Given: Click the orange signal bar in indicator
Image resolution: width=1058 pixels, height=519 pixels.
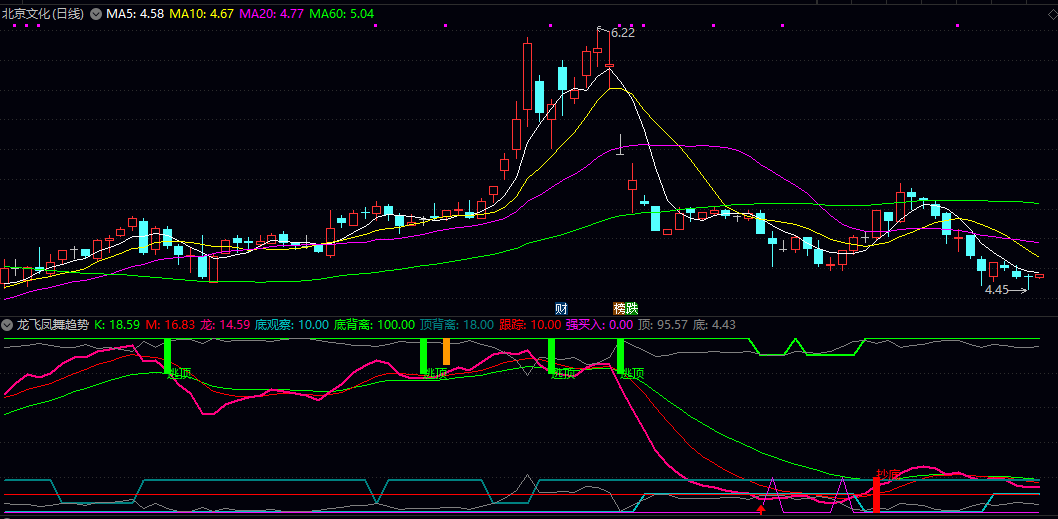Looking at the screenshot, I should click(x=446, y=352).
